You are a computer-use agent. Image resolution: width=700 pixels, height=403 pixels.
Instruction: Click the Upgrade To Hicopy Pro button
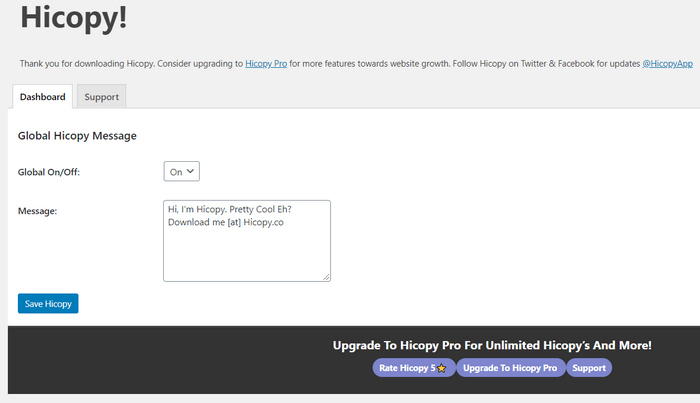click(510, 368)
